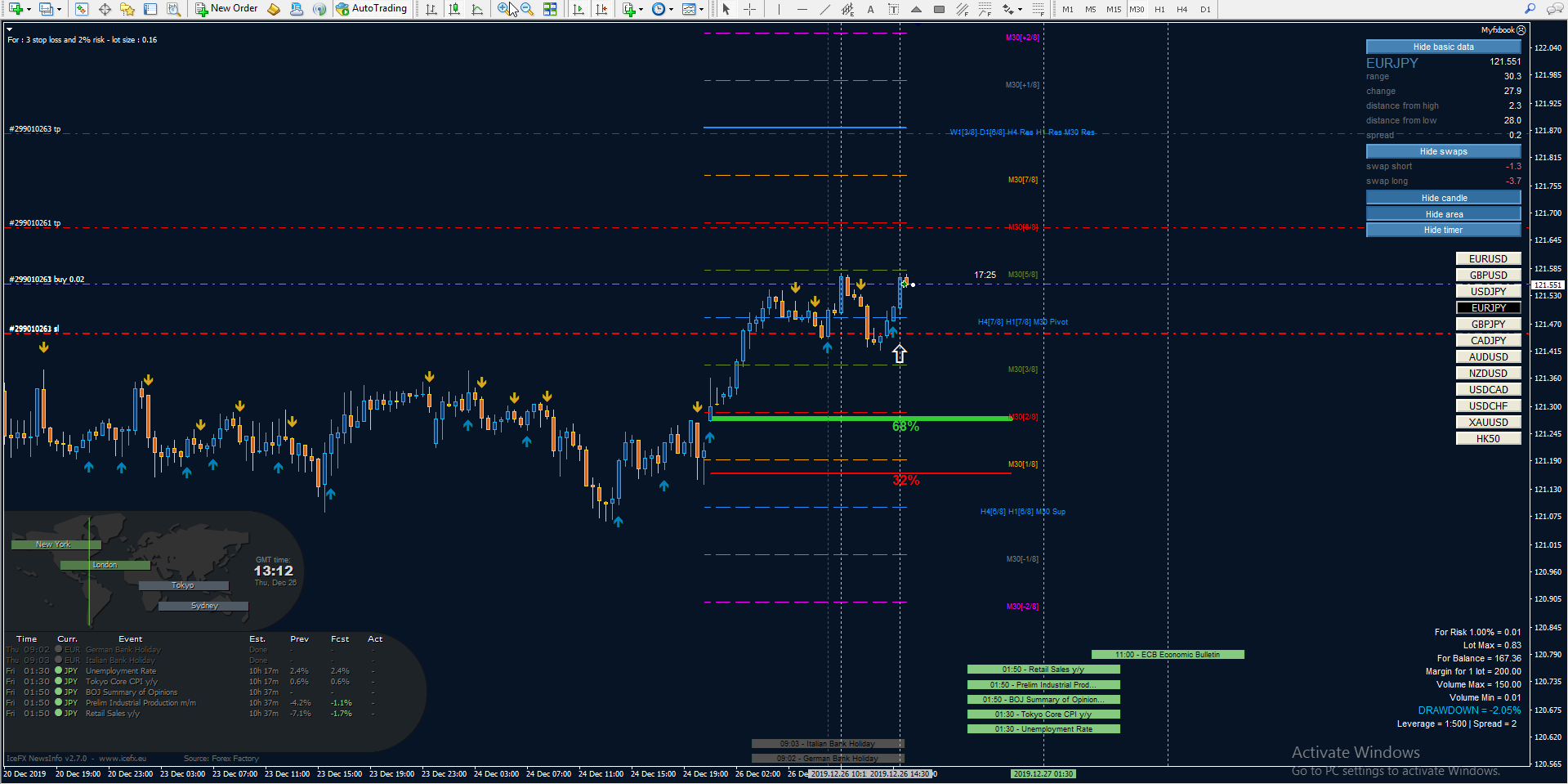Image resolution: width=1568 pixels, height=784 pixels.
Task: Switch chart symbol to HK50
Action: click(1488, 438)
